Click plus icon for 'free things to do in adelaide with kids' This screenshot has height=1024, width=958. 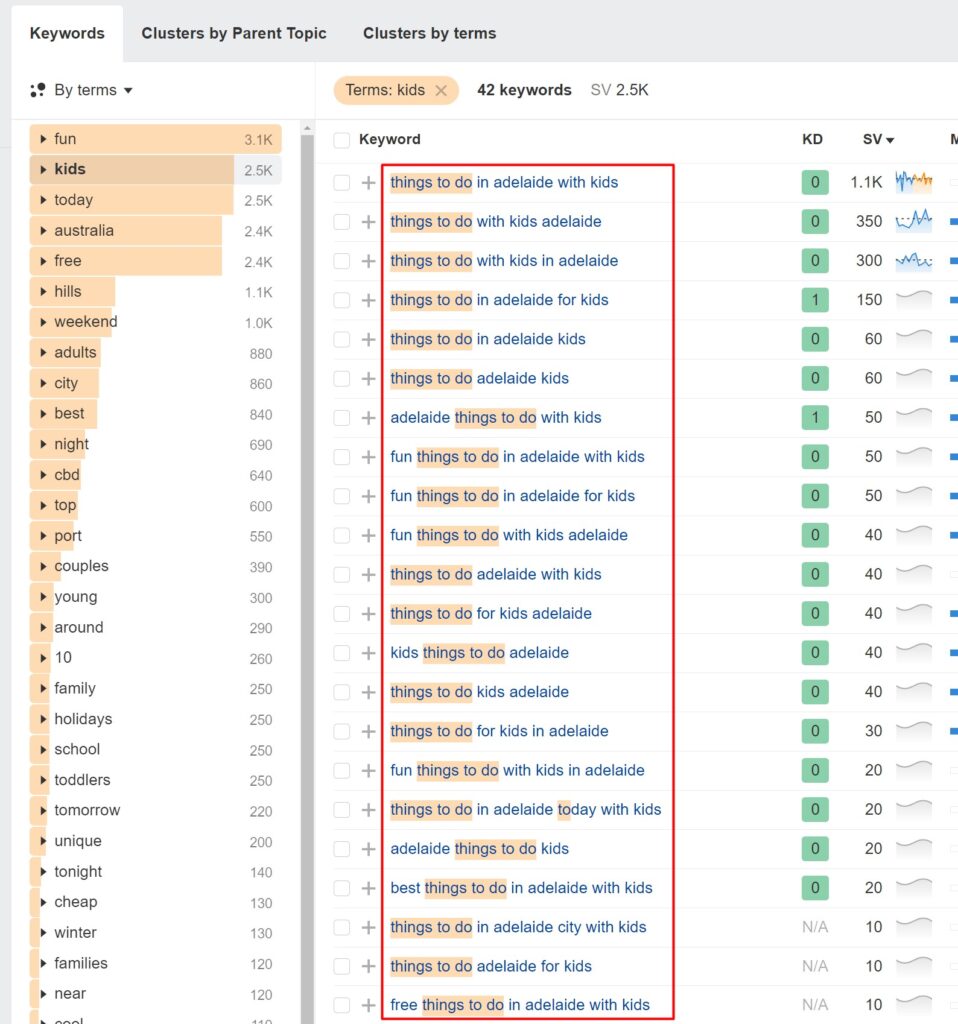click(368, 1005)
